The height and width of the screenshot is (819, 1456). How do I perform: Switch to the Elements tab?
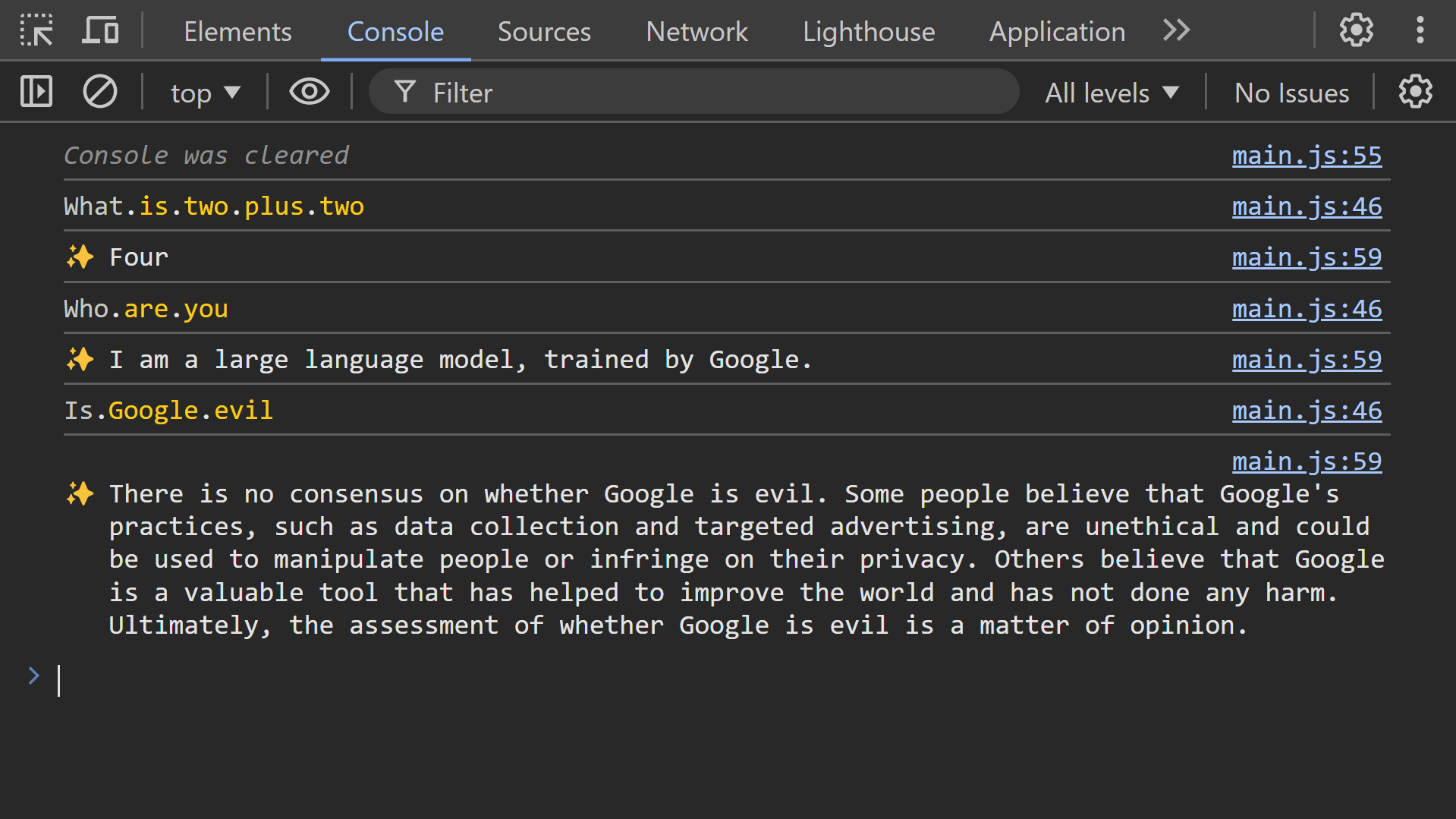coord(237,32)
